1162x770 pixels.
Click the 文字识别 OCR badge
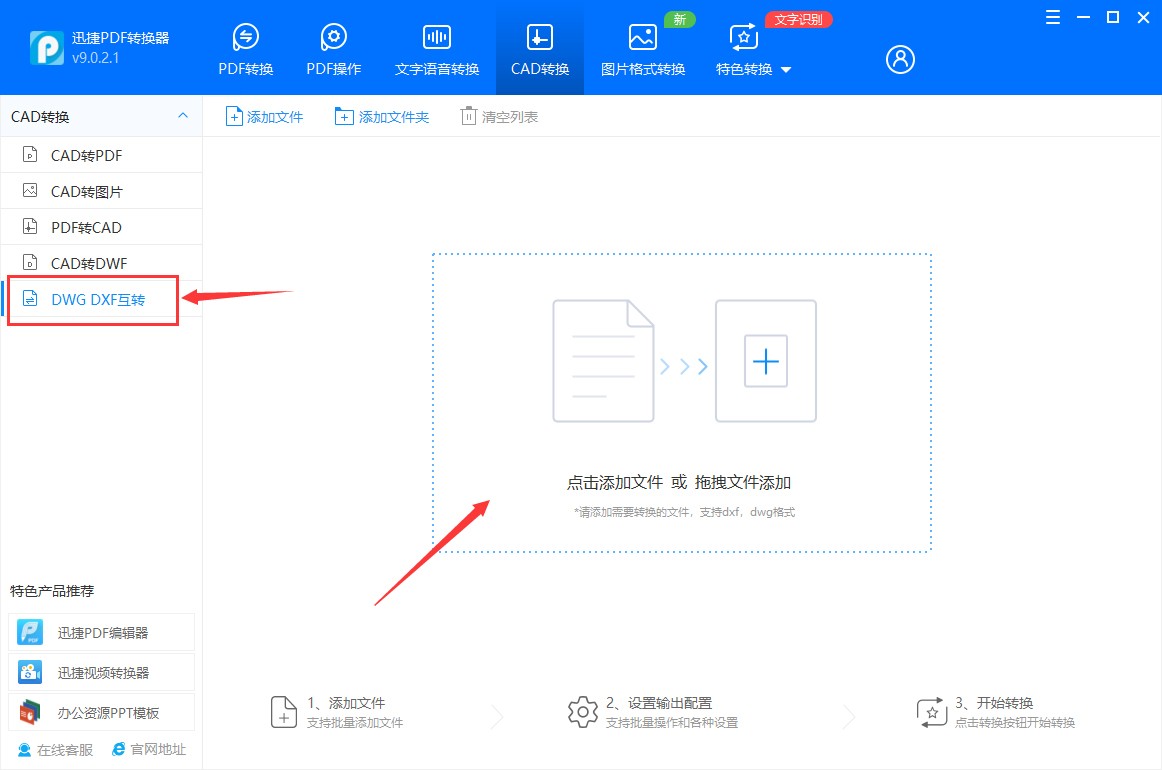798,18
